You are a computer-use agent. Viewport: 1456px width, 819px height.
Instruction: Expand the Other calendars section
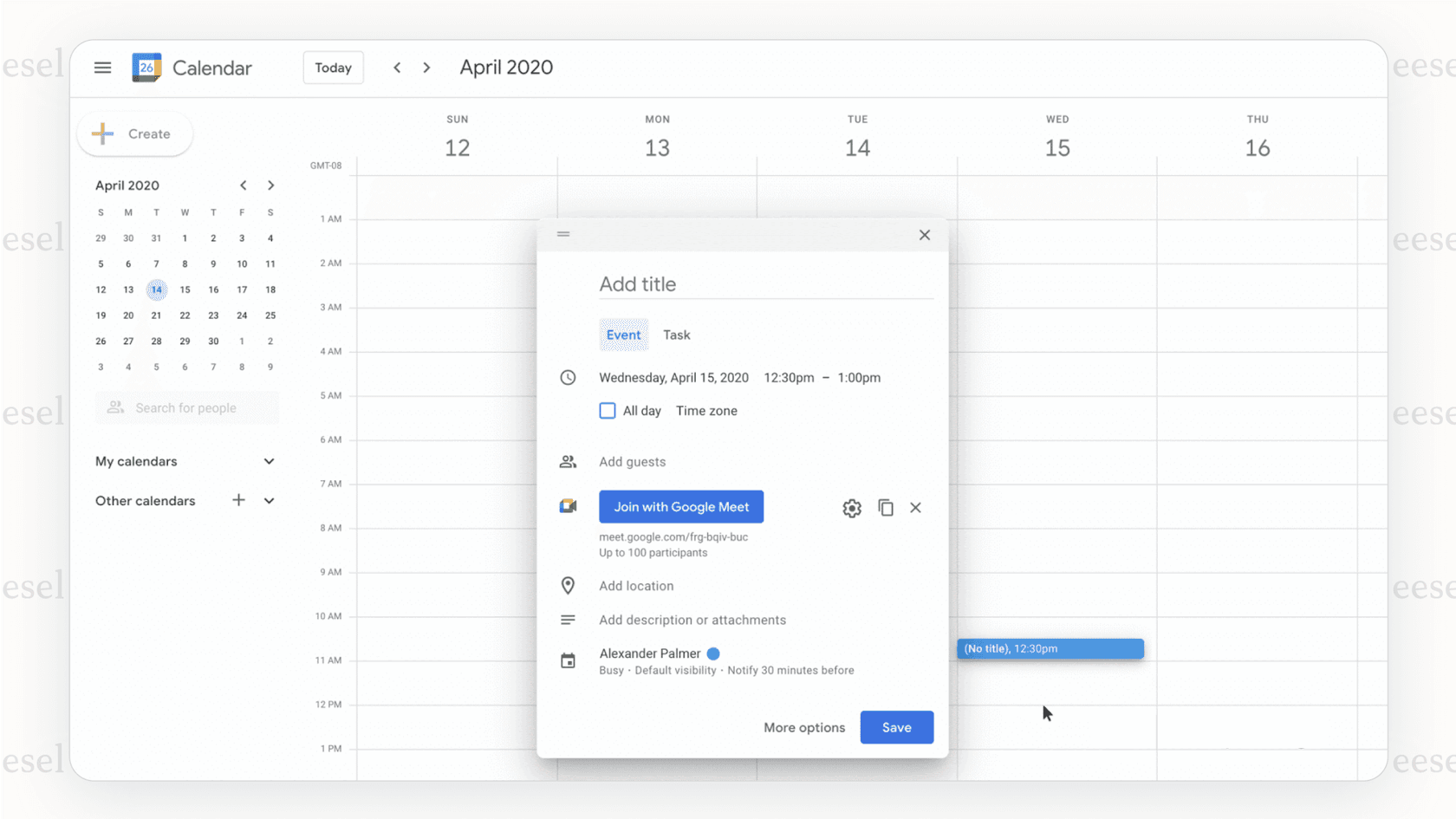[x=269, y=501]
